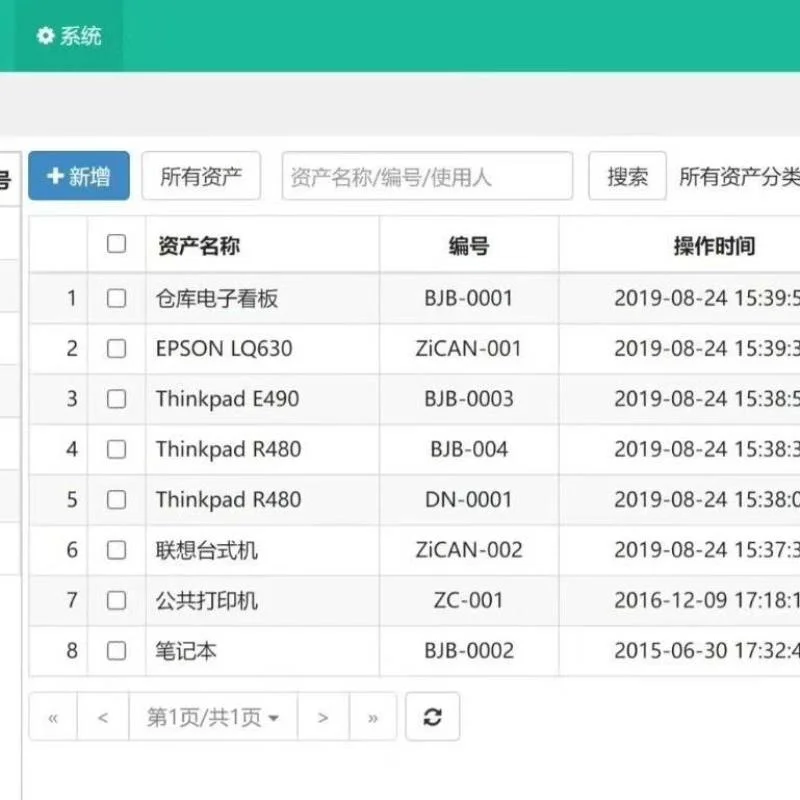Click the 搜索 button
Image resolution: width=800 pixels, height=800 pixels.
627,176
